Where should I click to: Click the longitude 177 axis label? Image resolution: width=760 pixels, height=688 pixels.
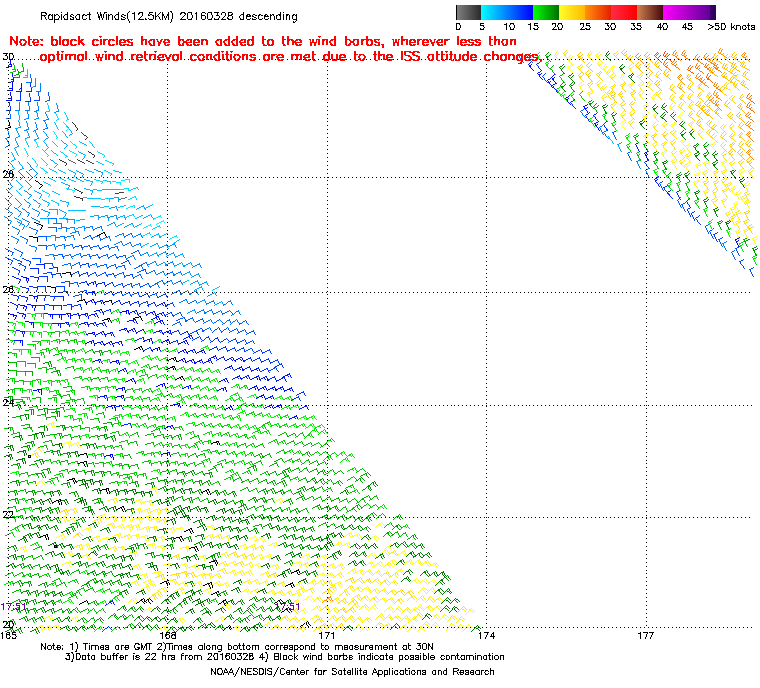[x=646, y=635]
